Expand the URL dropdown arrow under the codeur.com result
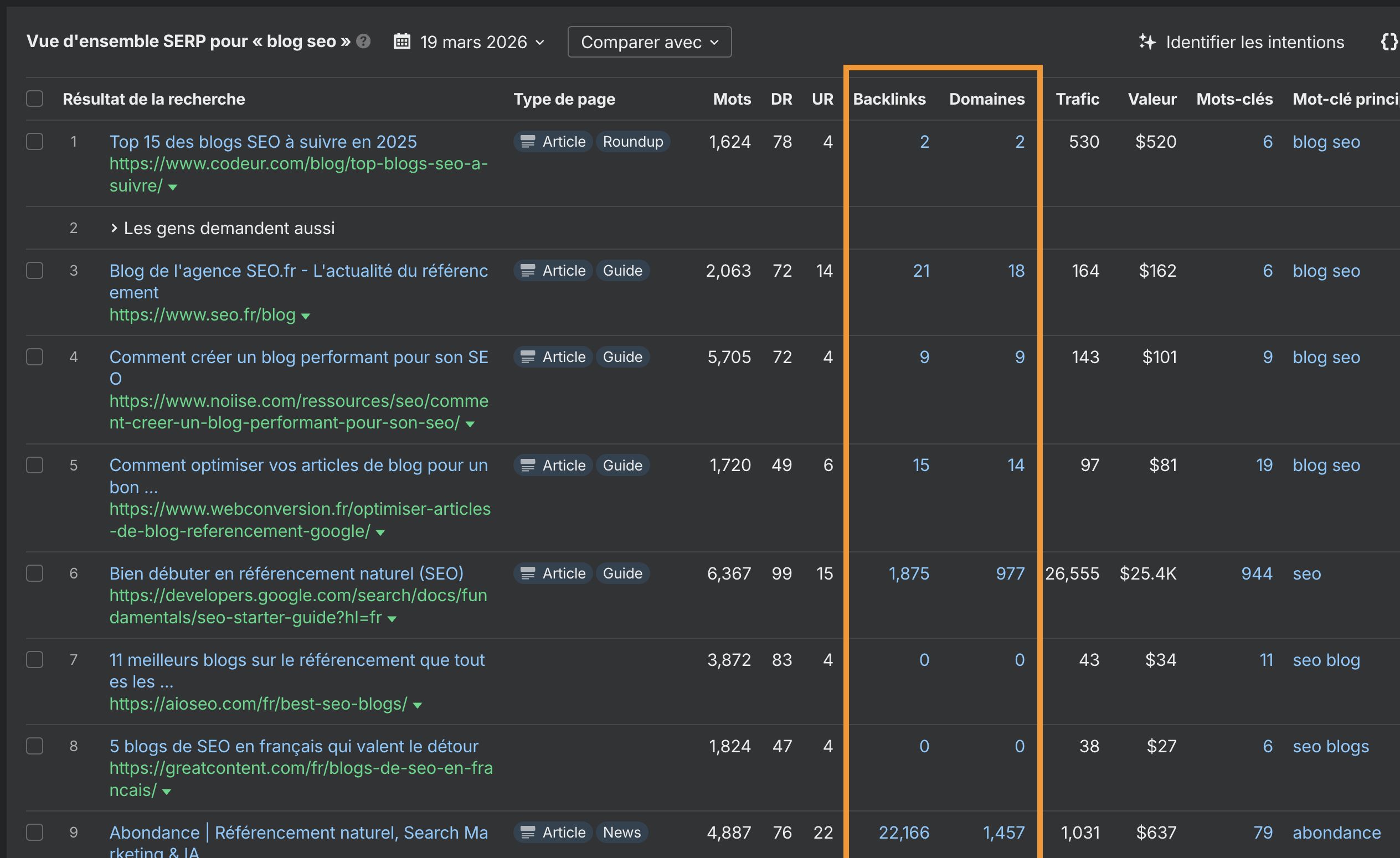 (x=172, y=186)
